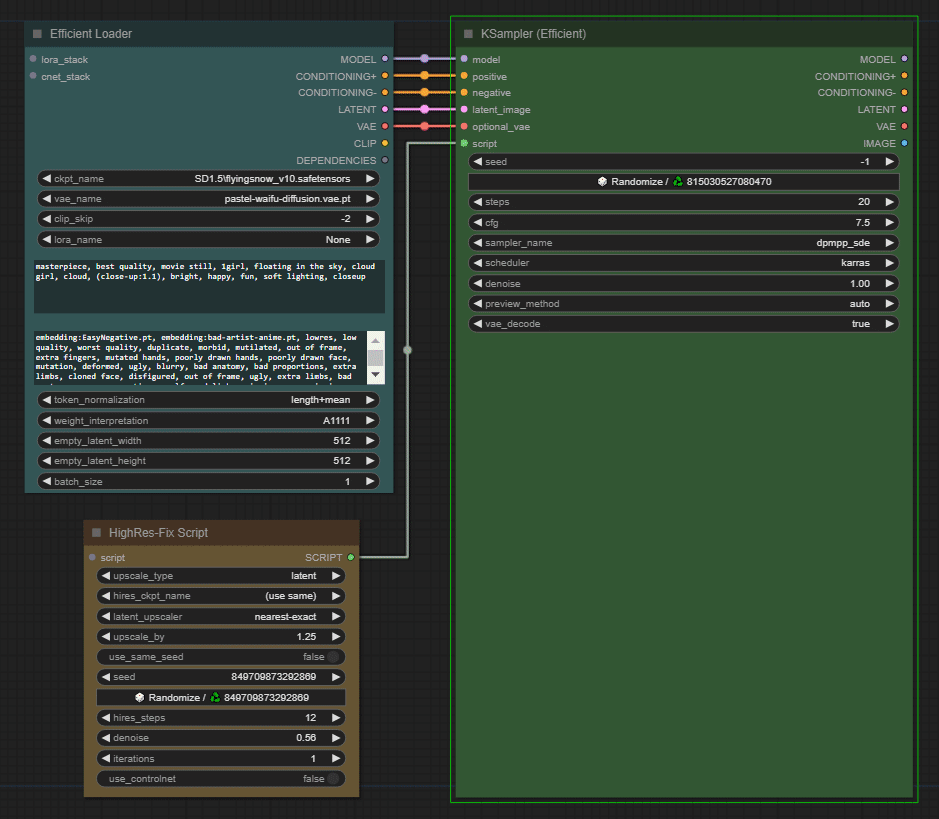Click the CLIP output port on Efficient Loader
Viewport: 939px width, 819px height.
tap(385, 143)
